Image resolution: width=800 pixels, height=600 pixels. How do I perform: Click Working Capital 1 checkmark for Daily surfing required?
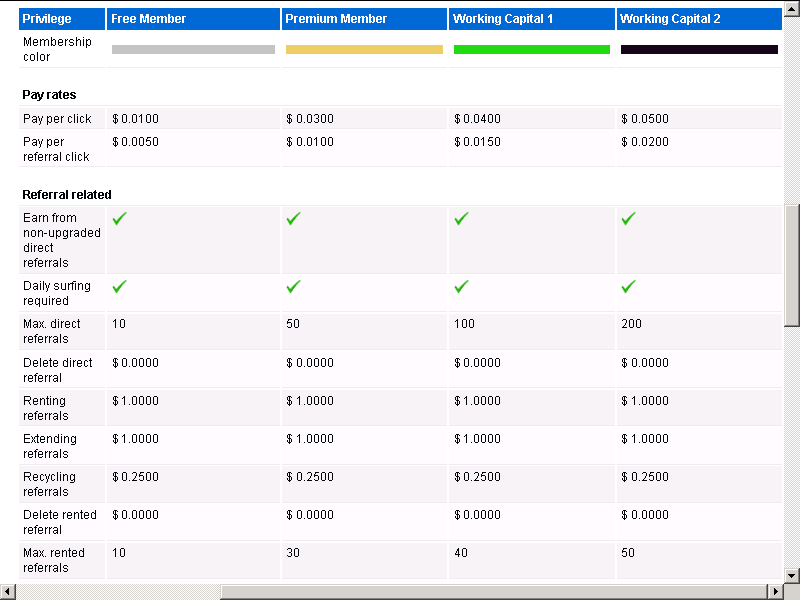(461, 286)
